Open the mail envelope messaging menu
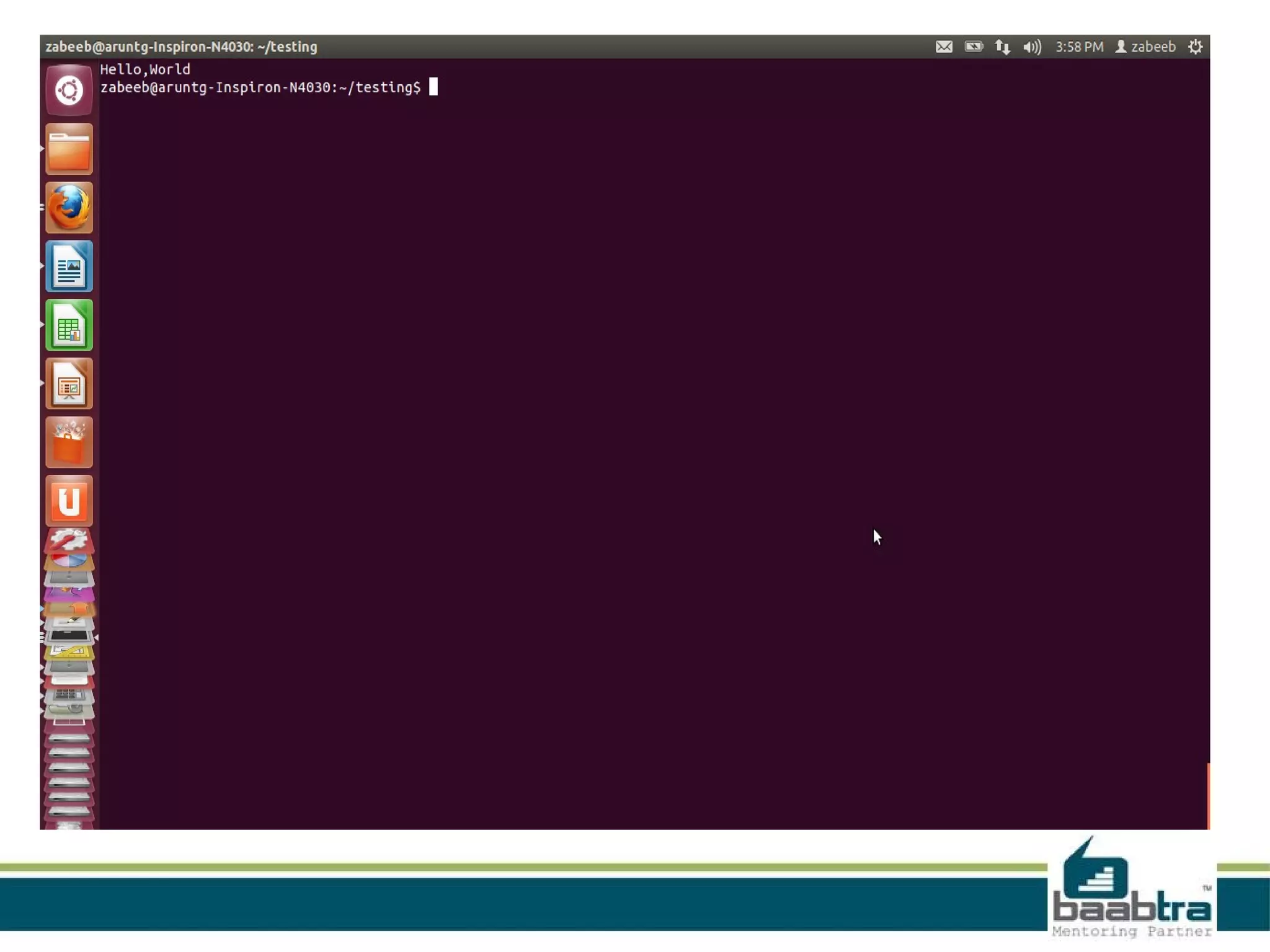 tap(944, 47)
